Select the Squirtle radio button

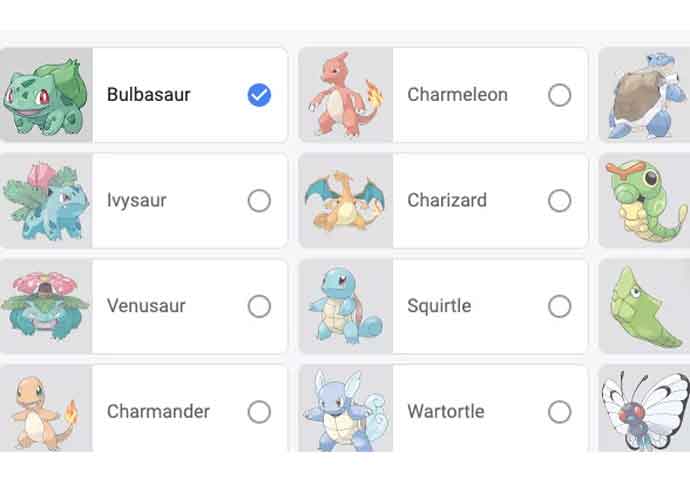560,306
